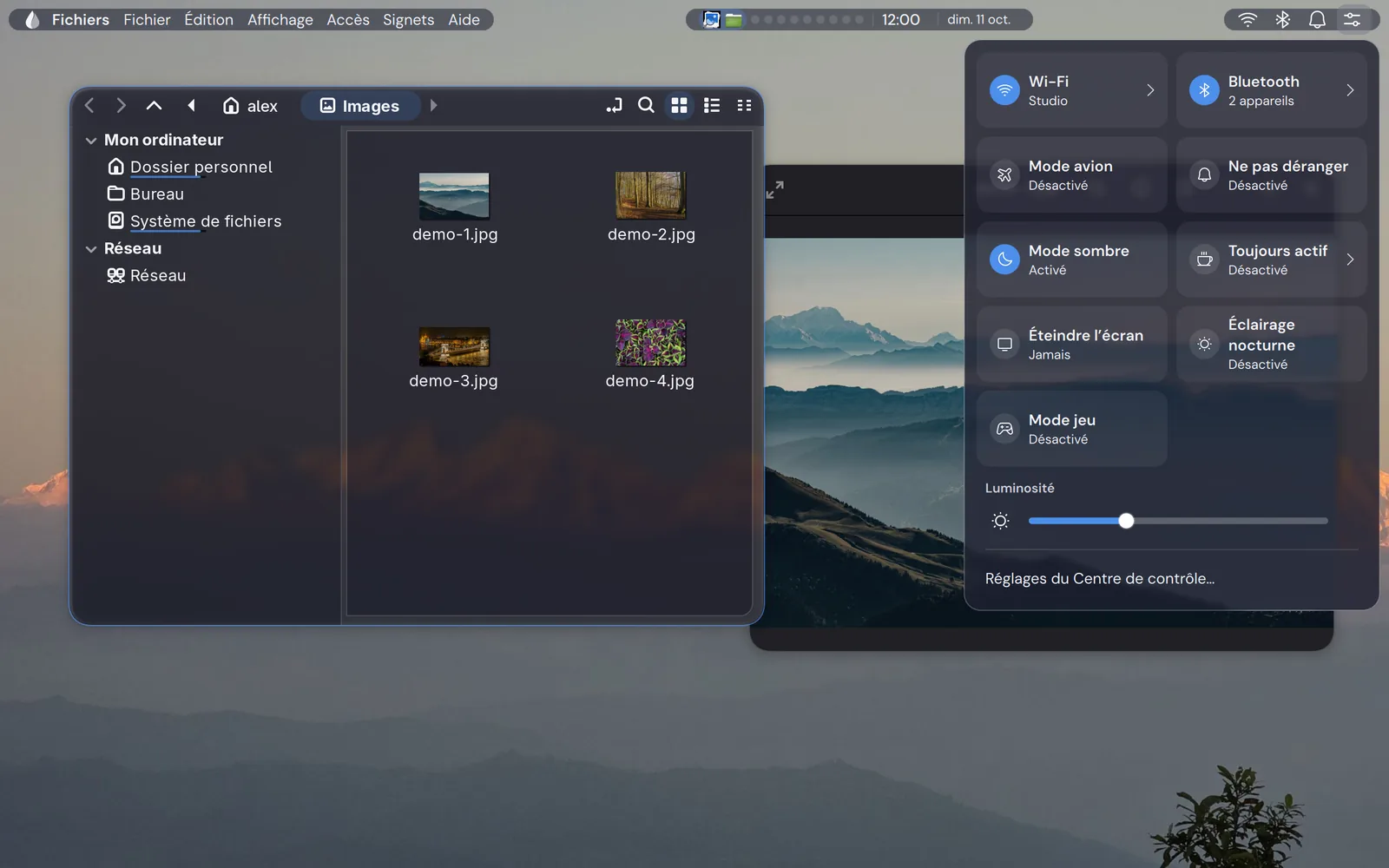Switch to list view
Image resolution: width=1389 pixels, height=868 pixels.
[712, 106]
